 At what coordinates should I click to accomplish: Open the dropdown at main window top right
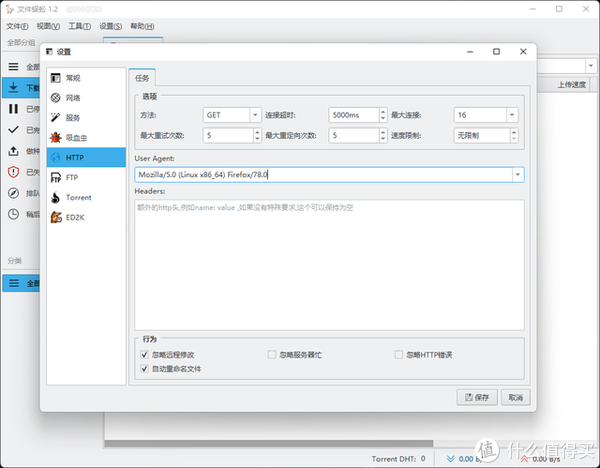click(591, 66)
